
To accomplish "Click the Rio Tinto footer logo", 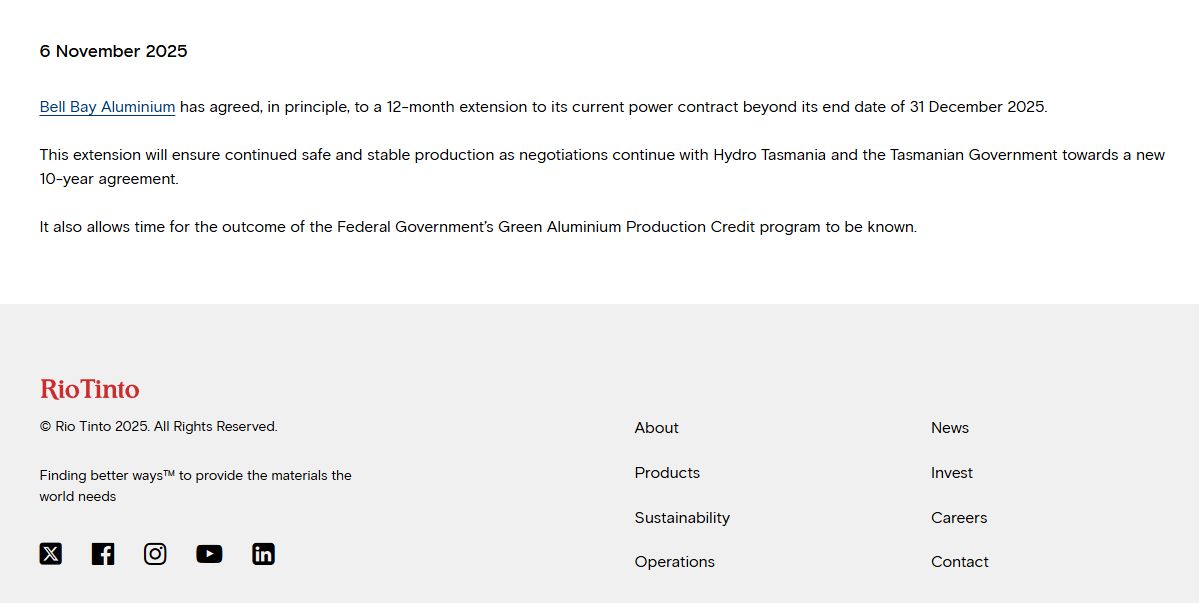I will click(x=90, y=389).
